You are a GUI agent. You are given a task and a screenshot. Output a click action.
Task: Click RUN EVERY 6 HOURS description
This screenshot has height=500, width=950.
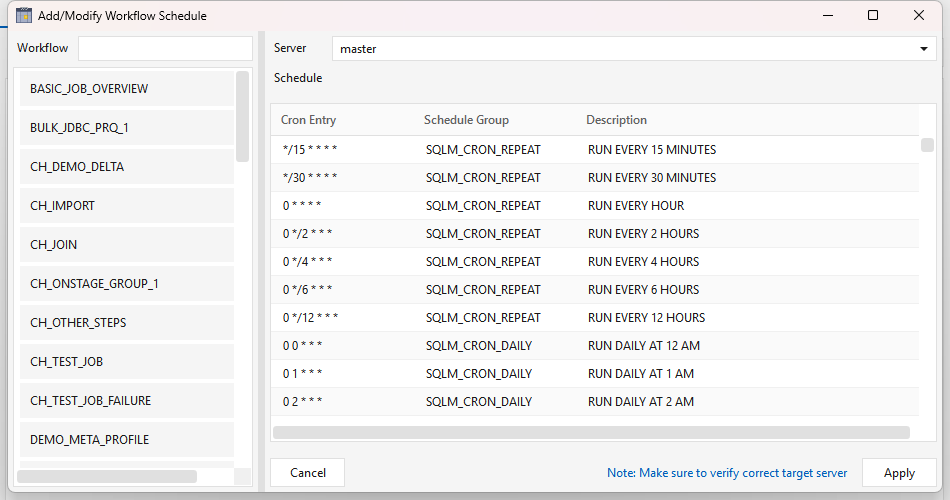[643, 289]
